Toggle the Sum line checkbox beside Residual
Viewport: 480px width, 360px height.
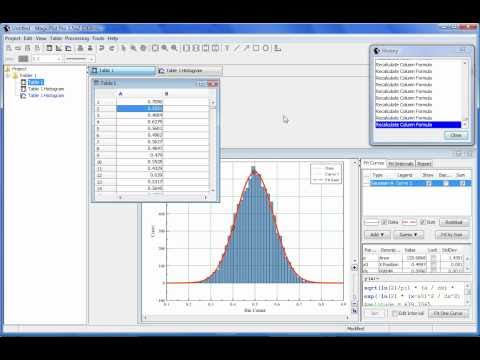pos(423,222)
